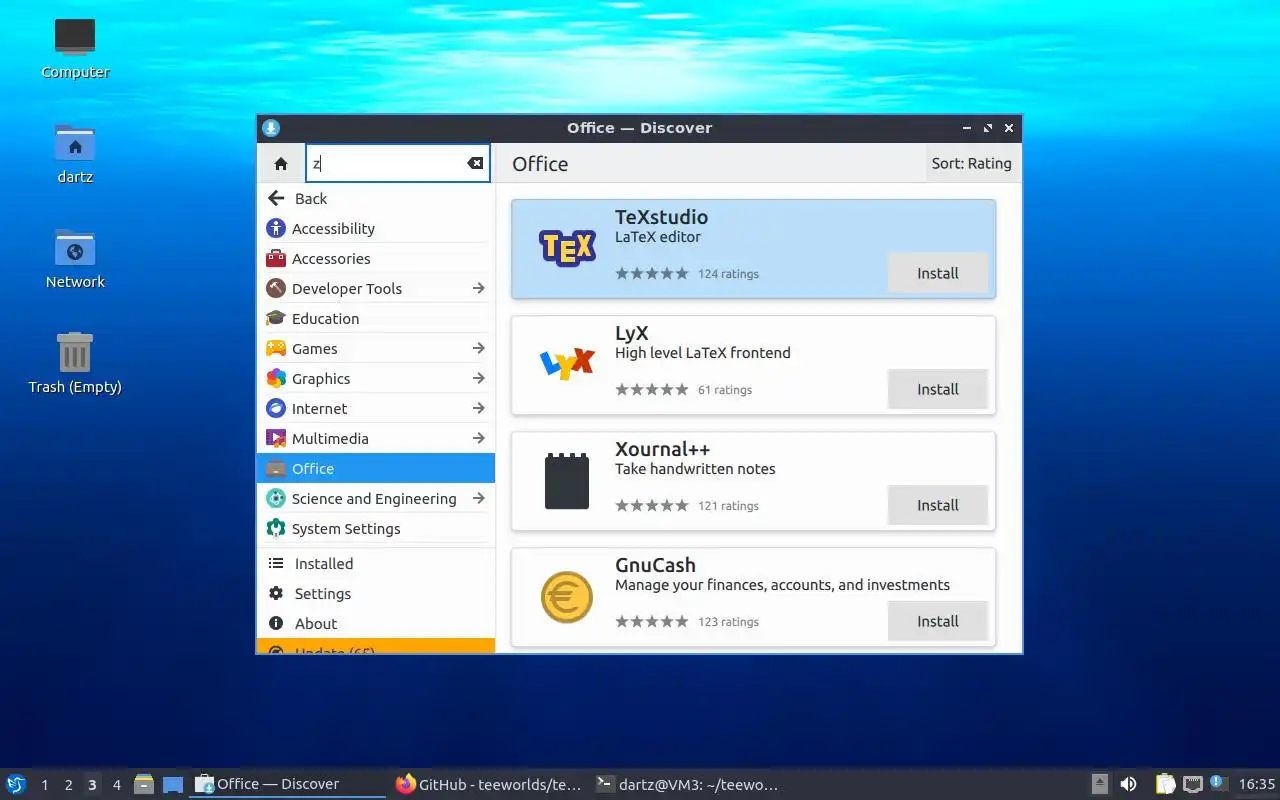This screenshot has height=800, width=1280.
Task: Switch to virtual desktop 2
Action: click(x=68, y=785)
